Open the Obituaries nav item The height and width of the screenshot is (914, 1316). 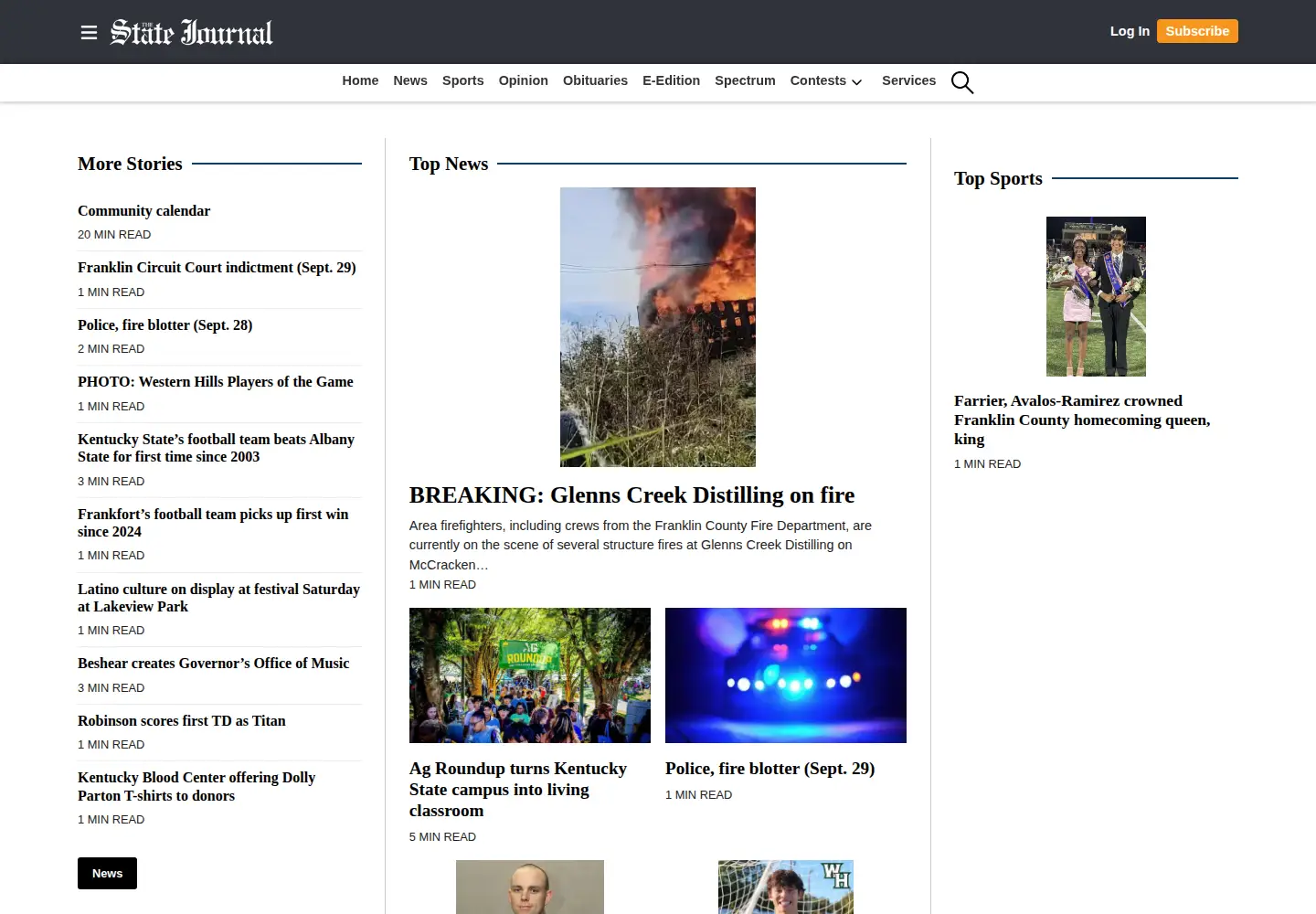(595, 80)
